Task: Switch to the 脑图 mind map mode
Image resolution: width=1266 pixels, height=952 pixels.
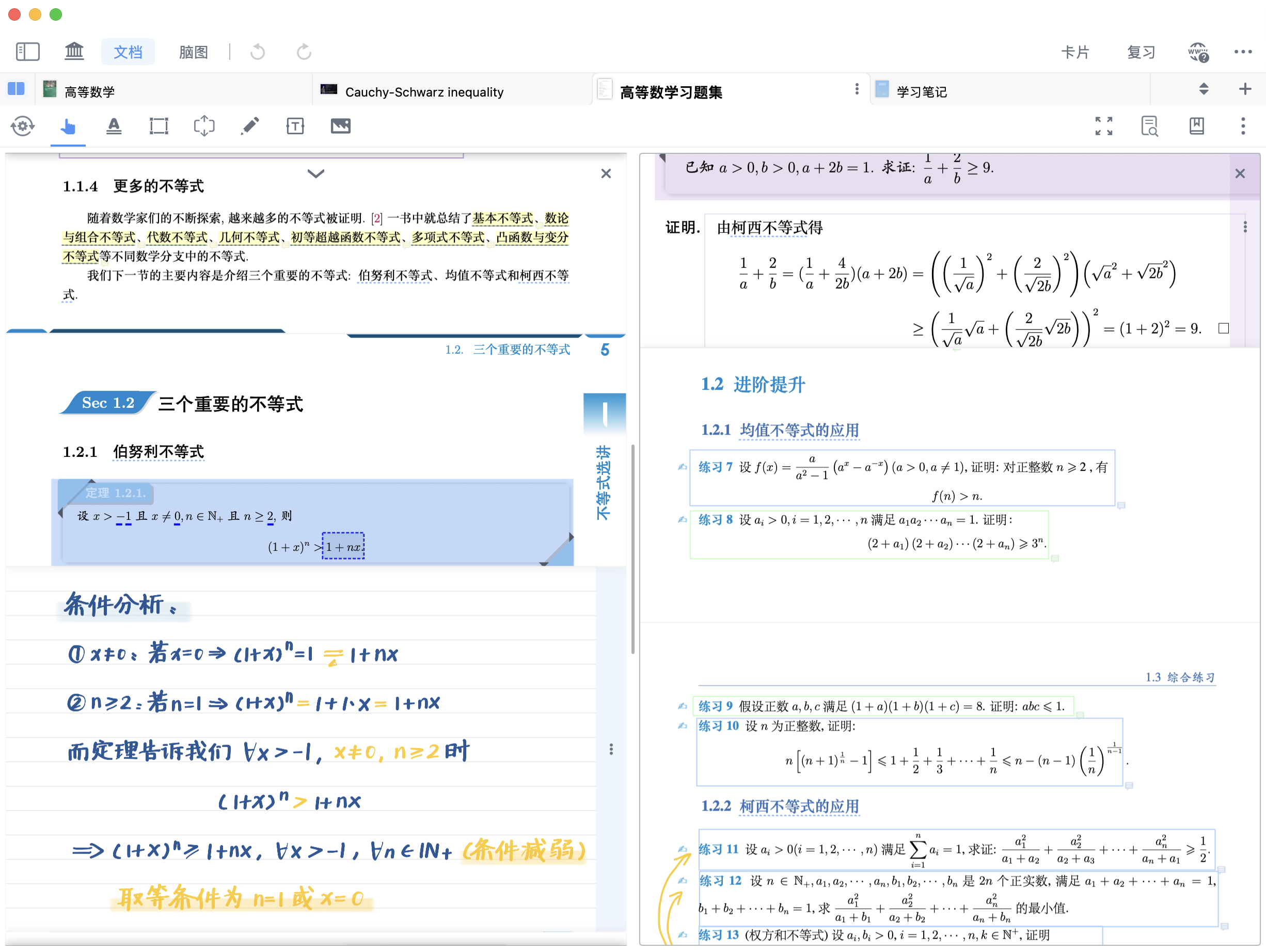Action: tap(193, 52)
